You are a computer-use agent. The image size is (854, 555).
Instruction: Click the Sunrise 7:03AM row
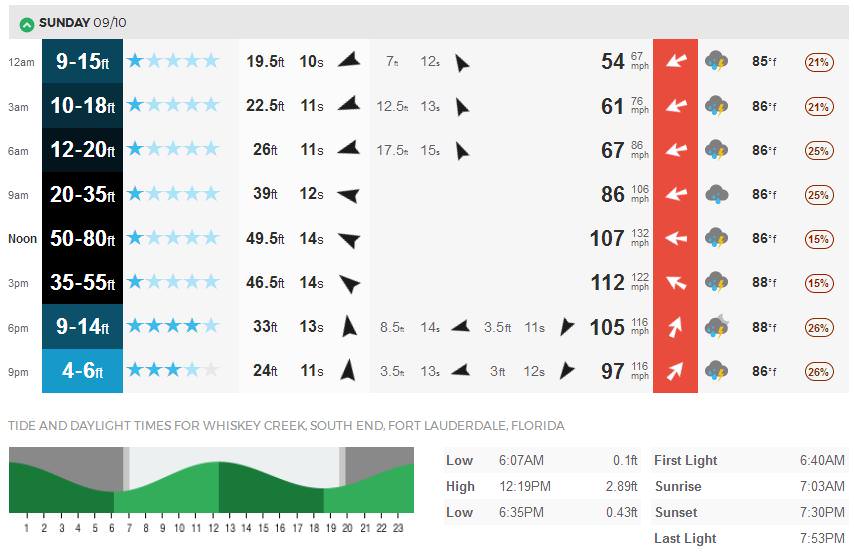[749, 486]
